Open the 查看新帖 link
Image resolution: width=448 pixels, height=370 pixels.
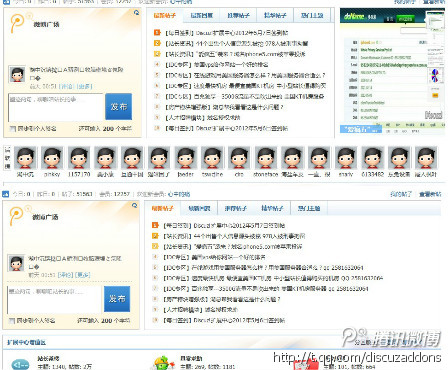click(x=430, y=194)
